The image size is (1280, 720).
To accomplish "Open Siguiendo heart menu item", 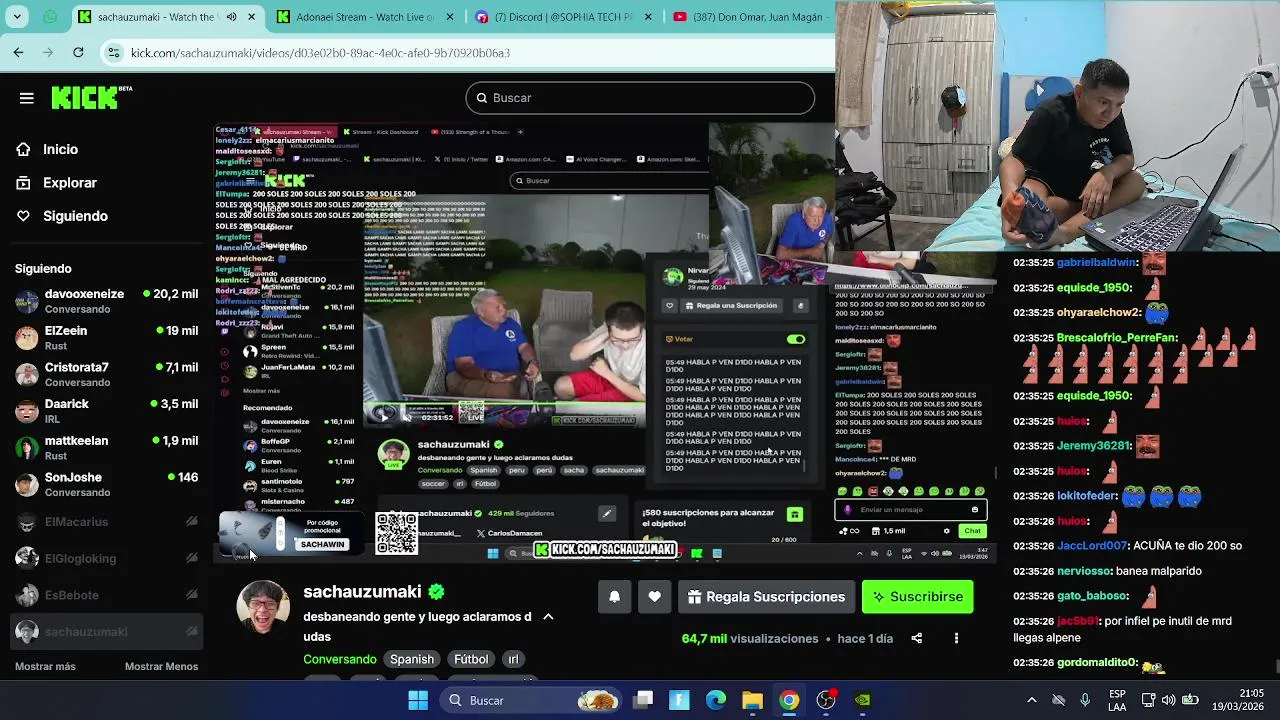I will click(x=75, y=216).
